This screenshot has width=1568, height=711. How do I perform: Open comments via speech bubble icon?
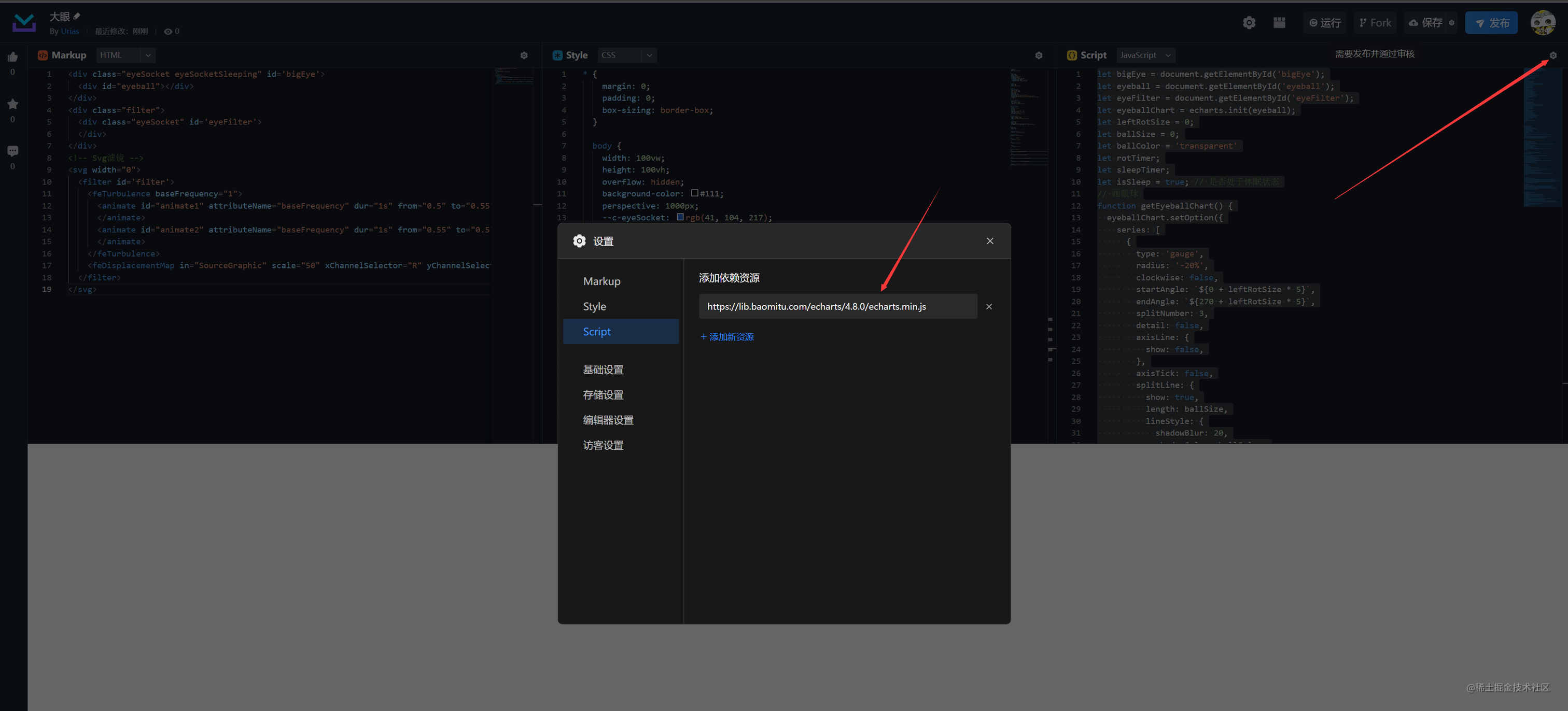coord(13,151)
